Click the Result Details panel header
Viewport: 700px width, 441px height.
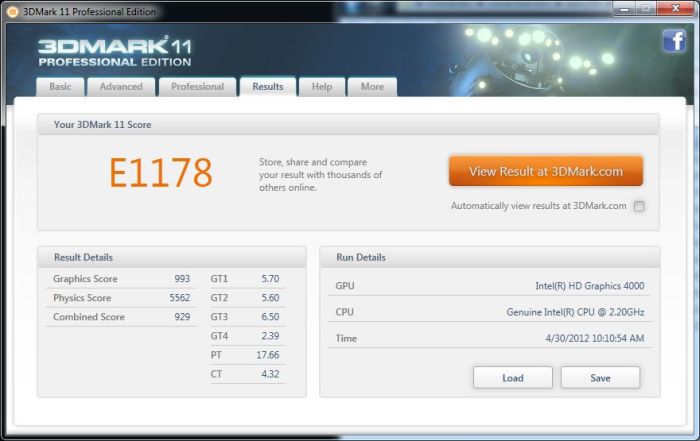click(x=172, y=258)
